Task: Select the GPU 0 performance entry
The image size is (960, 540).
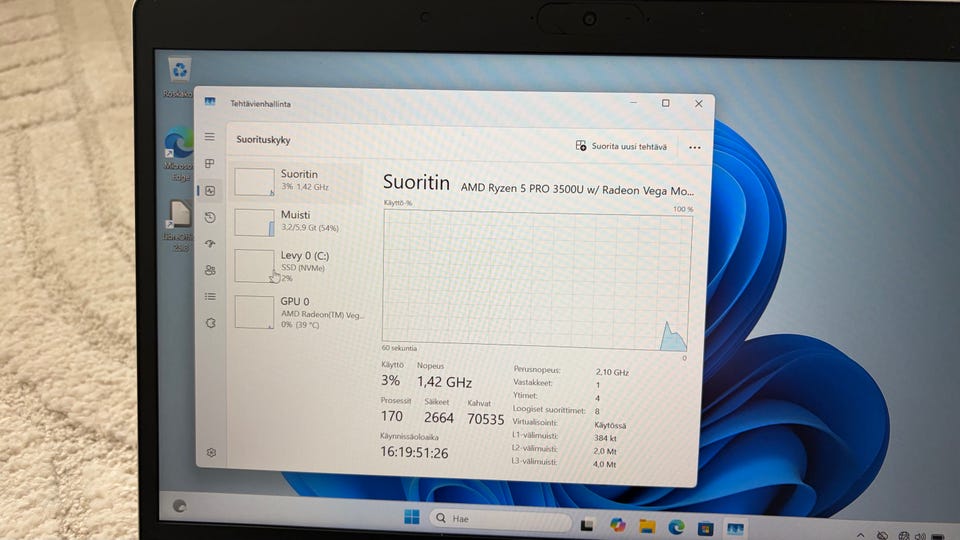Action: click(x=296, y=312)
